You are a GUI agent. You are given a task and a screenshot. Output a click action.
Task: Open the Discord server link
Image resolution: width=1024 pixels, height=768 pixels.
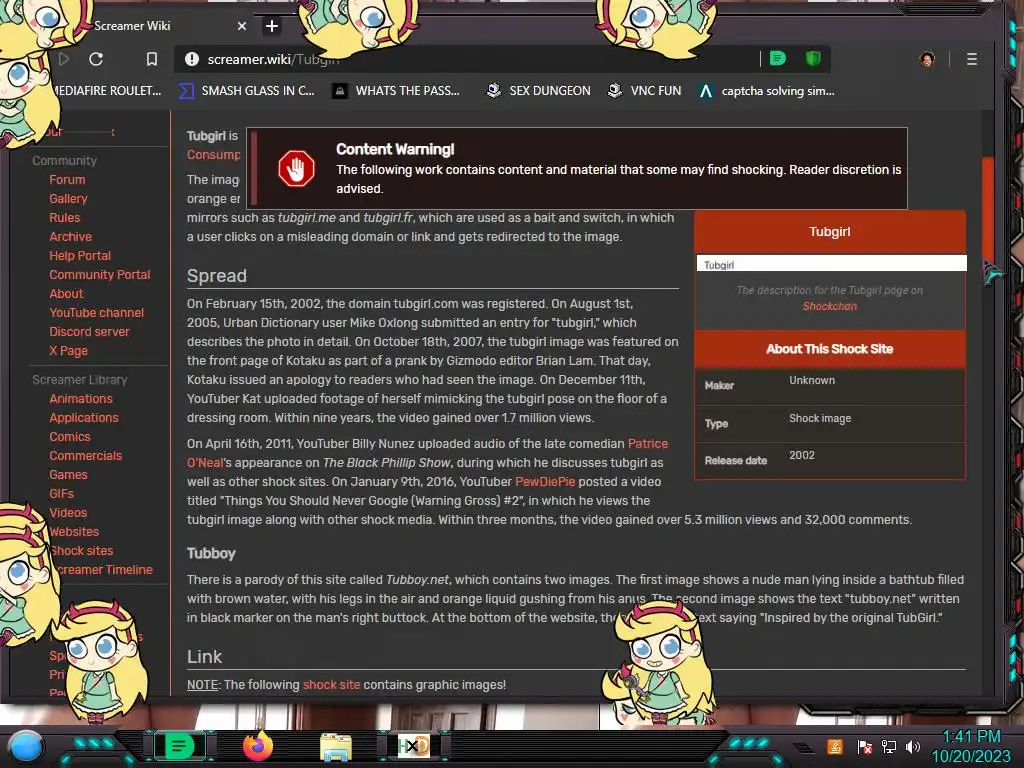(x=89, y=331)
